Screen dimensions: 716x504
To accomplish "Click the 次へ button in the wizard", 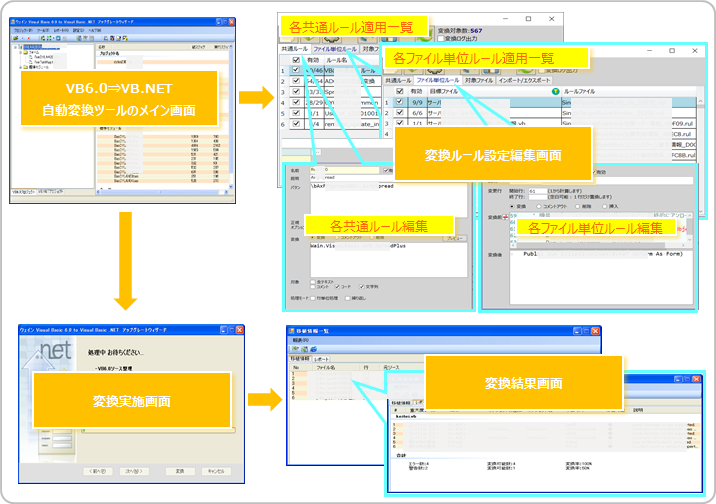I will pyautogui.click(x=132, y=469).
